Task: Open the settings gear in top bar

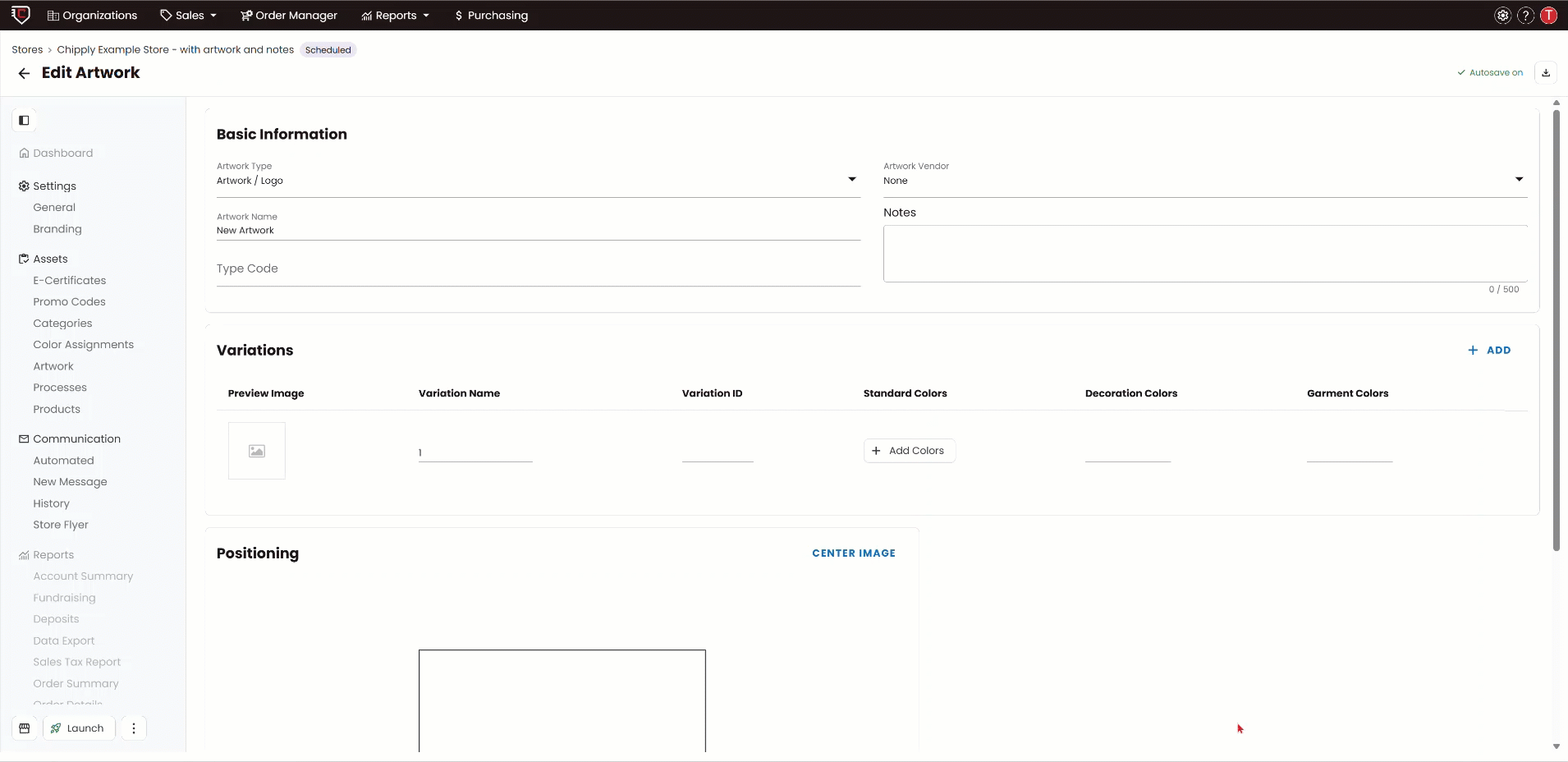Action: 1502,16
